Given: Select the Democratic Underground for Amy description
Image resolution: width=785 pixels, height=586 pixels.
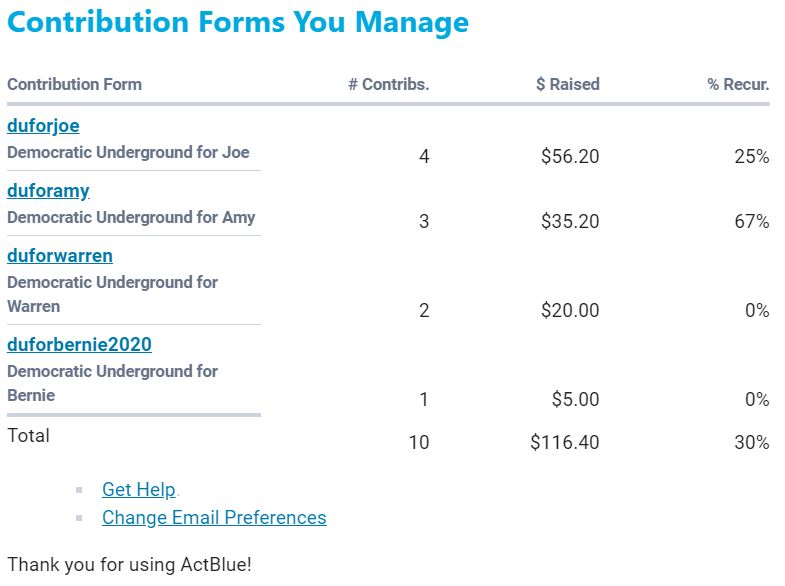Looking at the screenshot, I should [x=131, y=217].
